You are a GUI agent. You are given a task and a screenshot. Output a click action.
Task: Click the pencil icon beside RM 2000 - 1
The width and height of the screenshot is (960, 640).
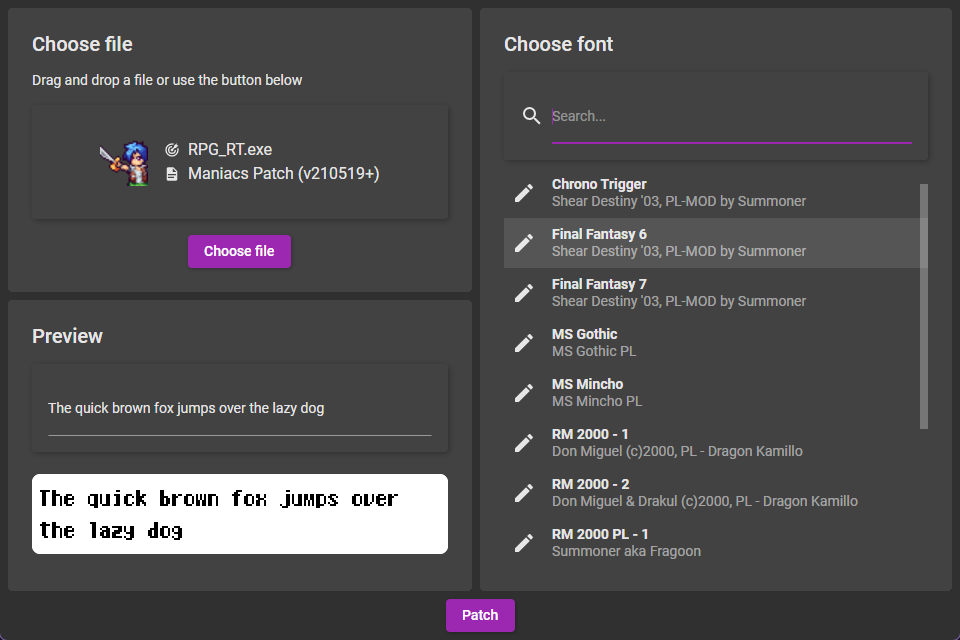coord(523,443)
